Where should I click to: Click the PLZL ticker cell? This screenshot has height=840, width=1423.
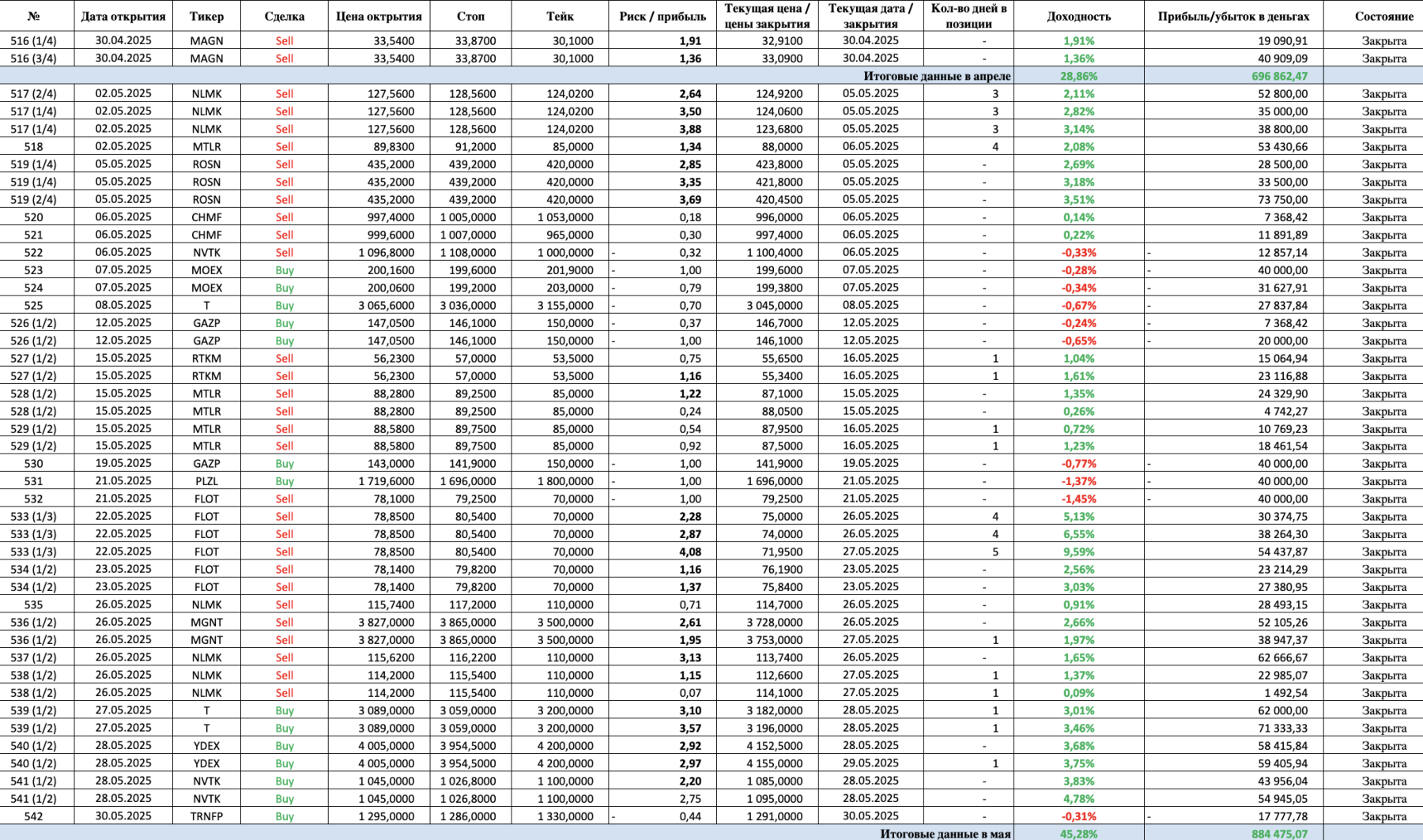206,481
